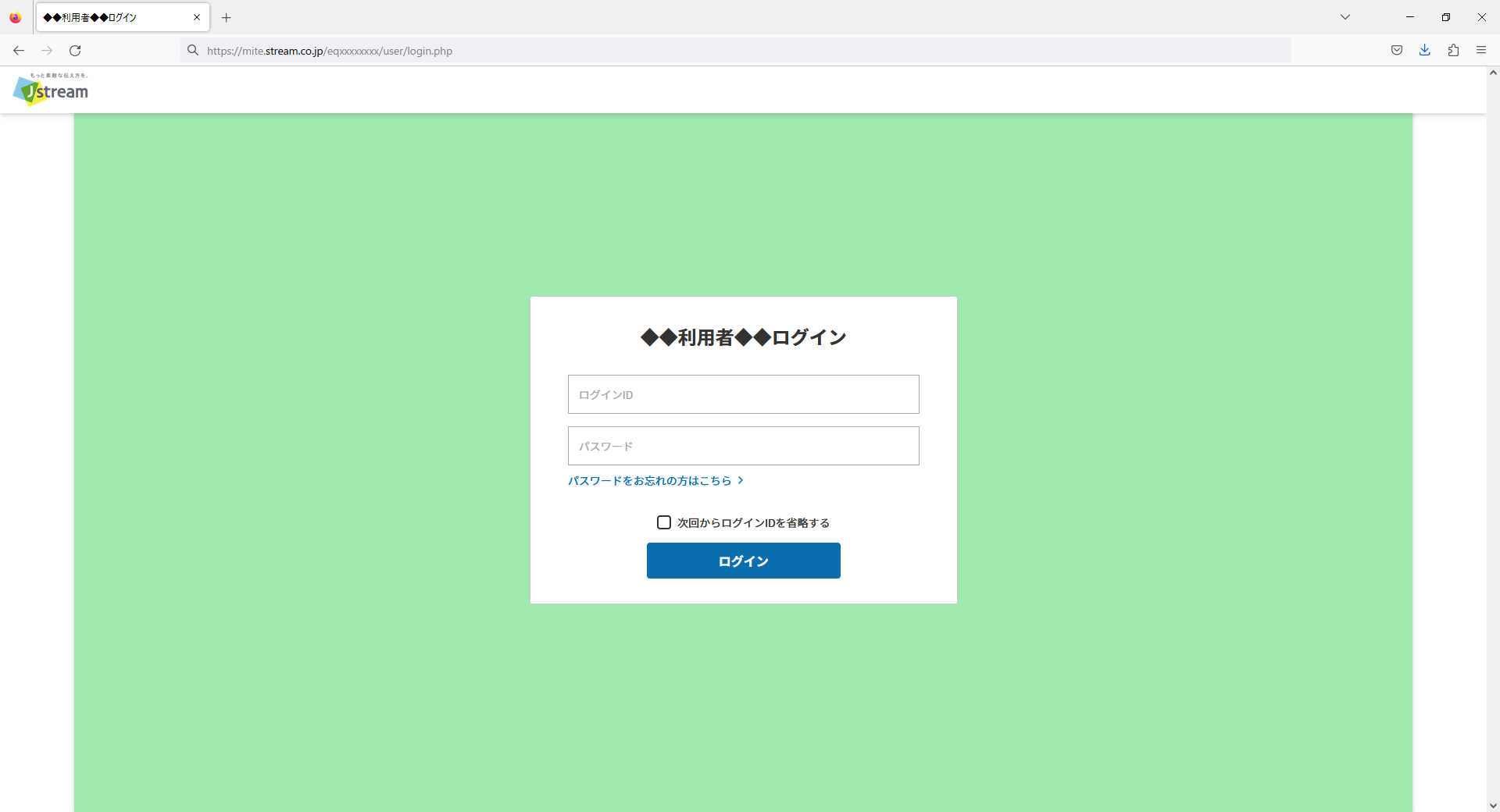Image resolution: width=1500 pixels, height=812 pixels.
Task: Click the page scrollbar up arrow
Action: (x=1493, y=73)
